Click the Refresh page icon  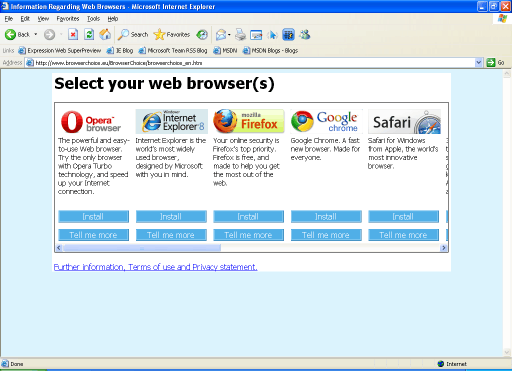[89, 34]
